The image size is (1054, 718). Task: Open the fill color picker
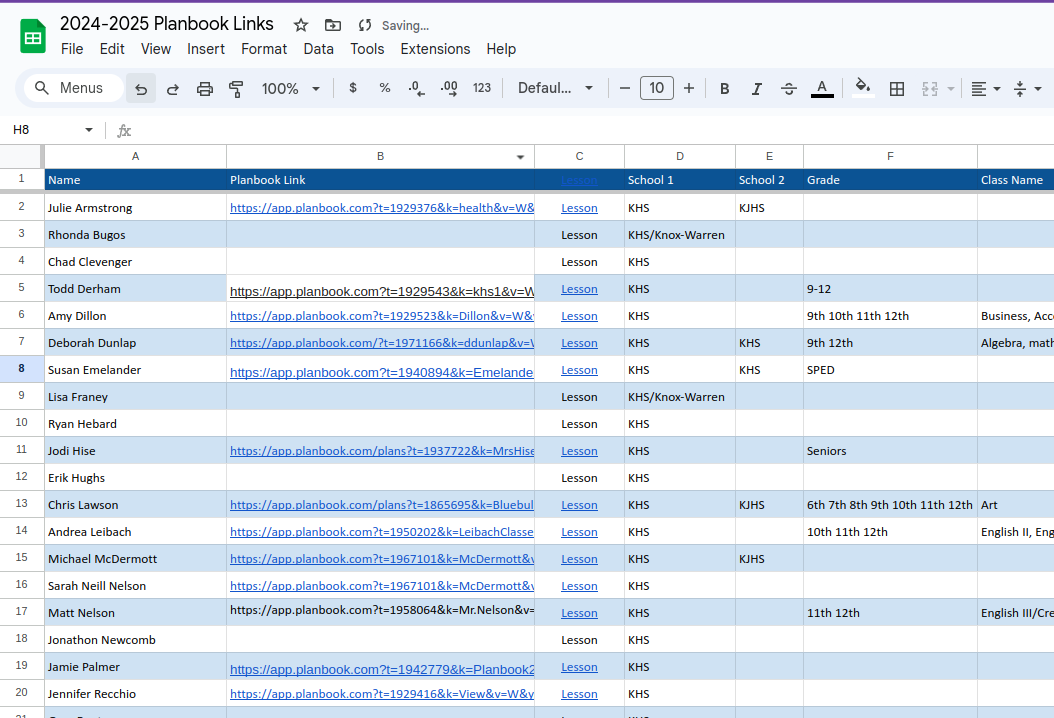pos(862,88)
